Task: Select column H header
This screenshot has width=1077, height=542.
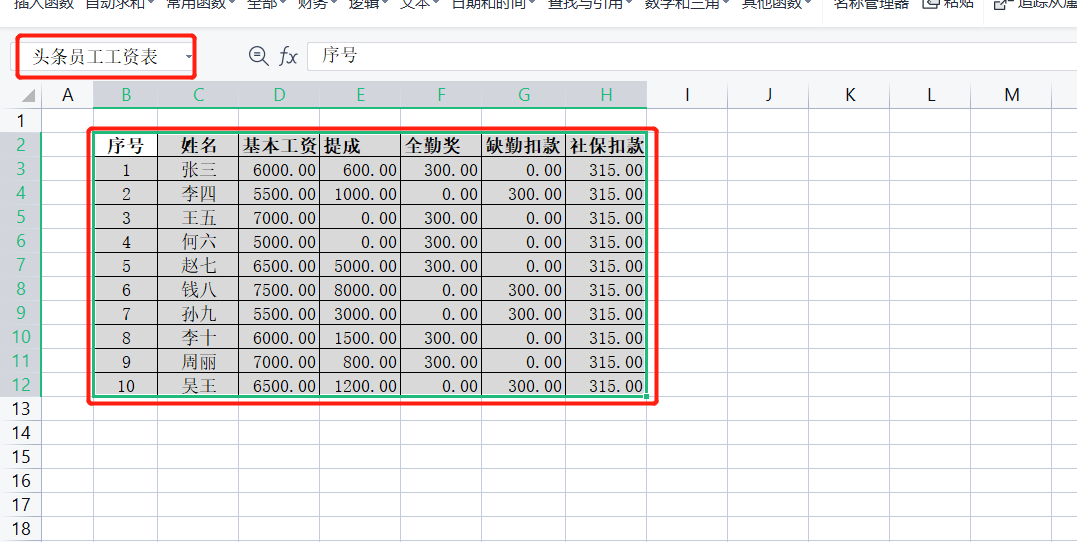Action: pyautogui.click(x=606, y=95)
